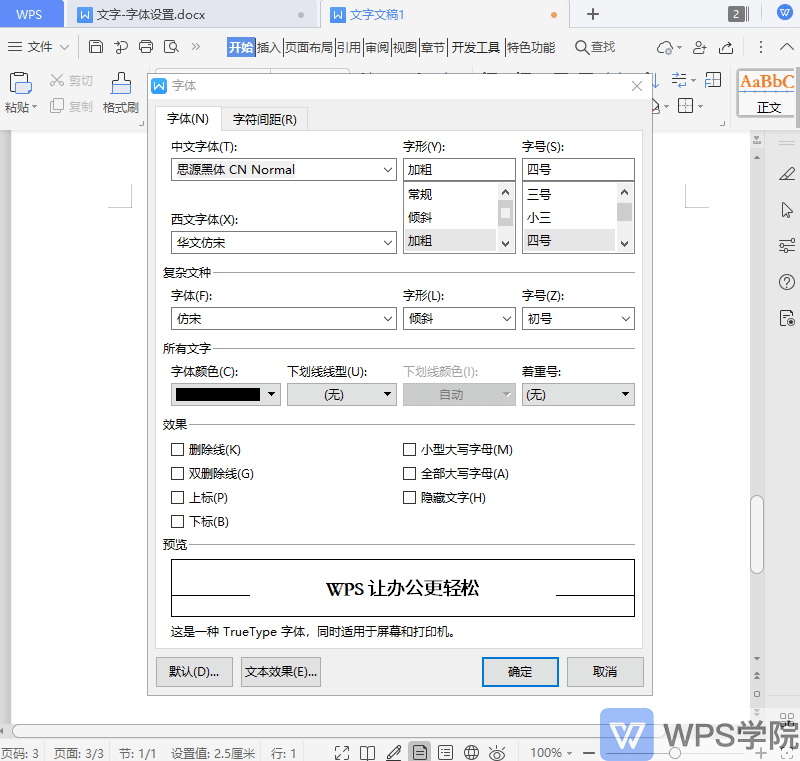Click the WPS home button
800x761 pixels.
(30, 14)
